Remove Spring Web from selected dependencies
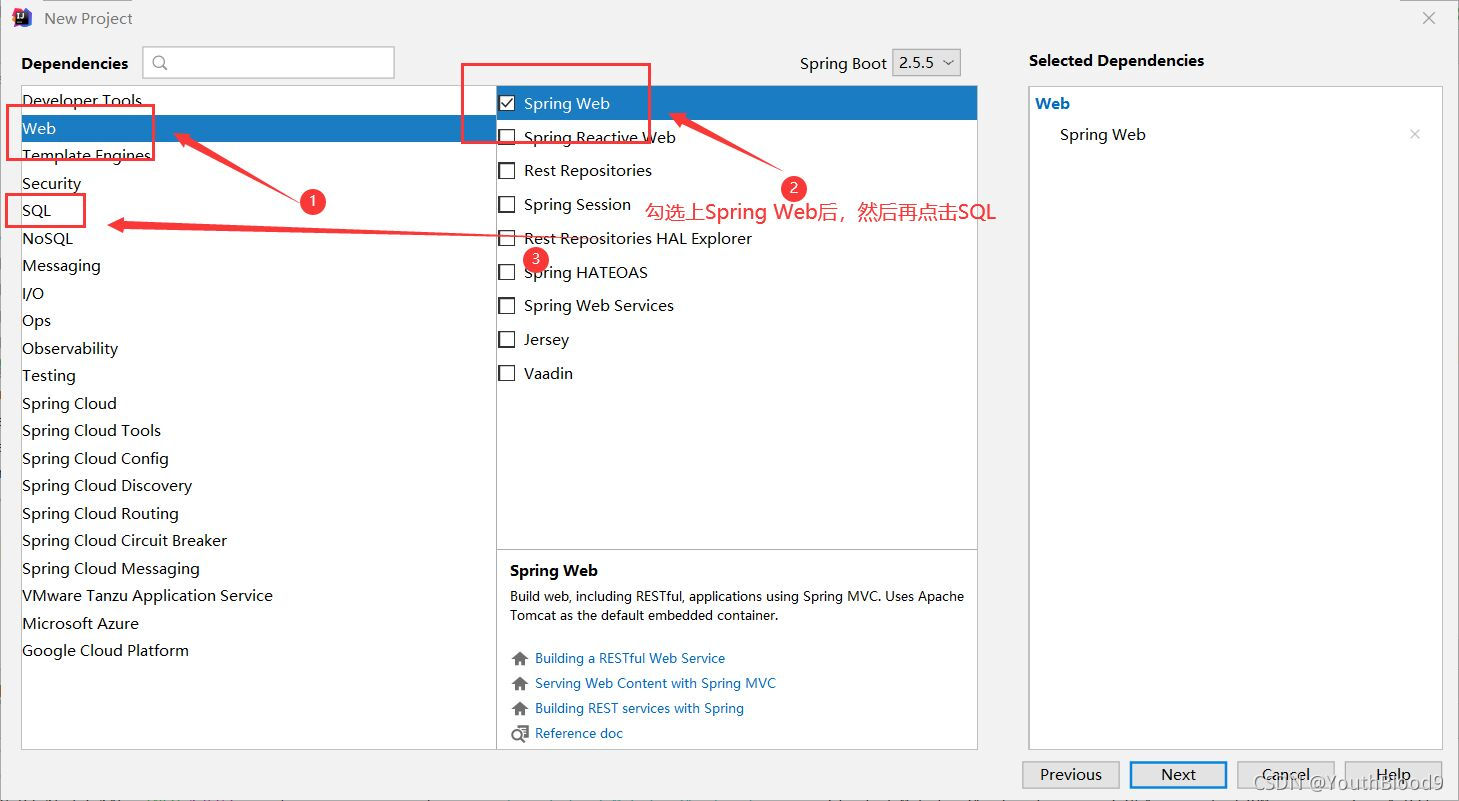 pos(1414,134)
